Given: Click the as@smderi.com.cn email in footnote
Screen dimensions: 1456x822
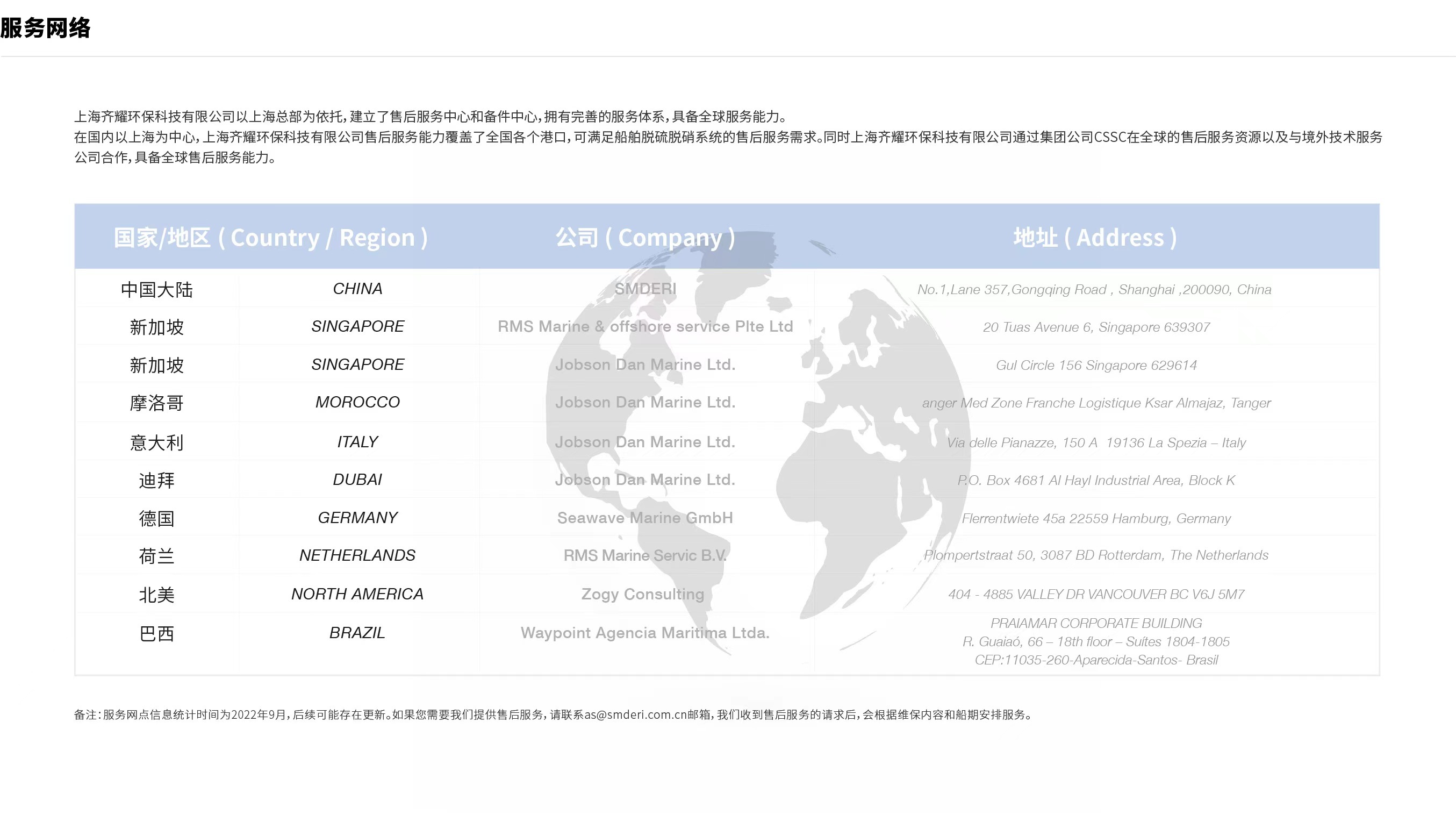Looking at the screenshot, I should [x=636, y=714].
